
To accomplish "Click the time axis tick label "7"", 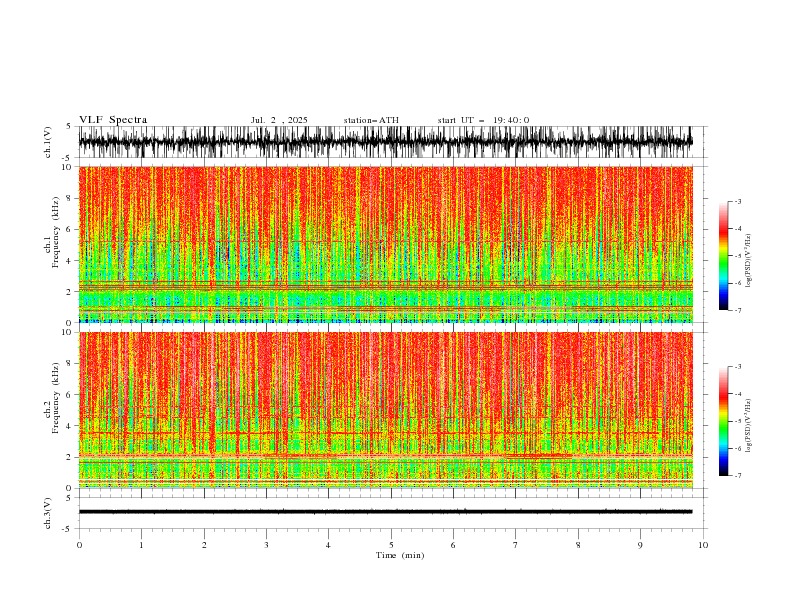I will [x=516, y=545].
